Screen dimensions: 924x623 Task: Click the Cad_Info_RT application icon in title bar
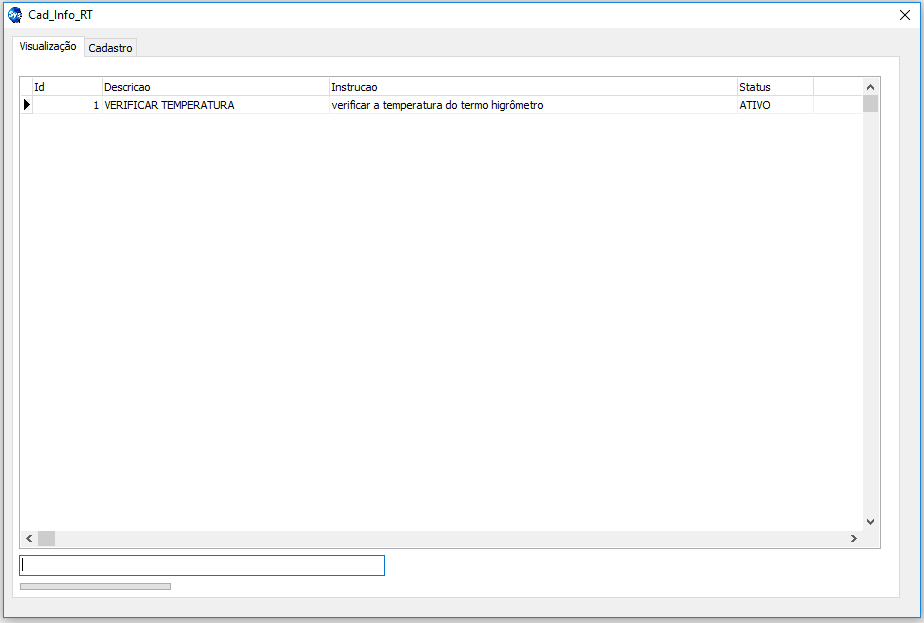(15, 15)
